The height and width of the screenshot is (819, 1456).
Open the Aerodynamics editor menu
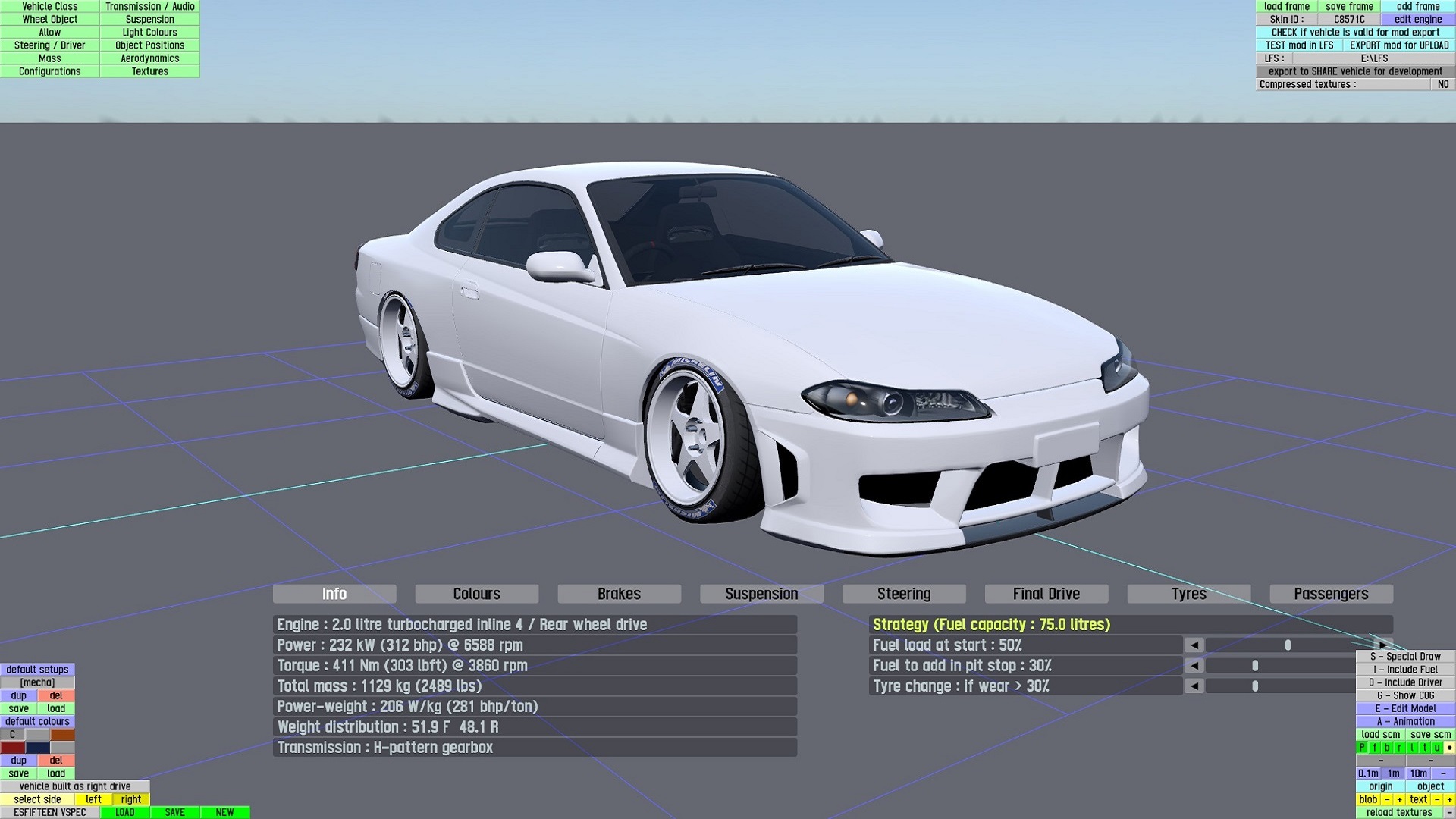(149, 58)
